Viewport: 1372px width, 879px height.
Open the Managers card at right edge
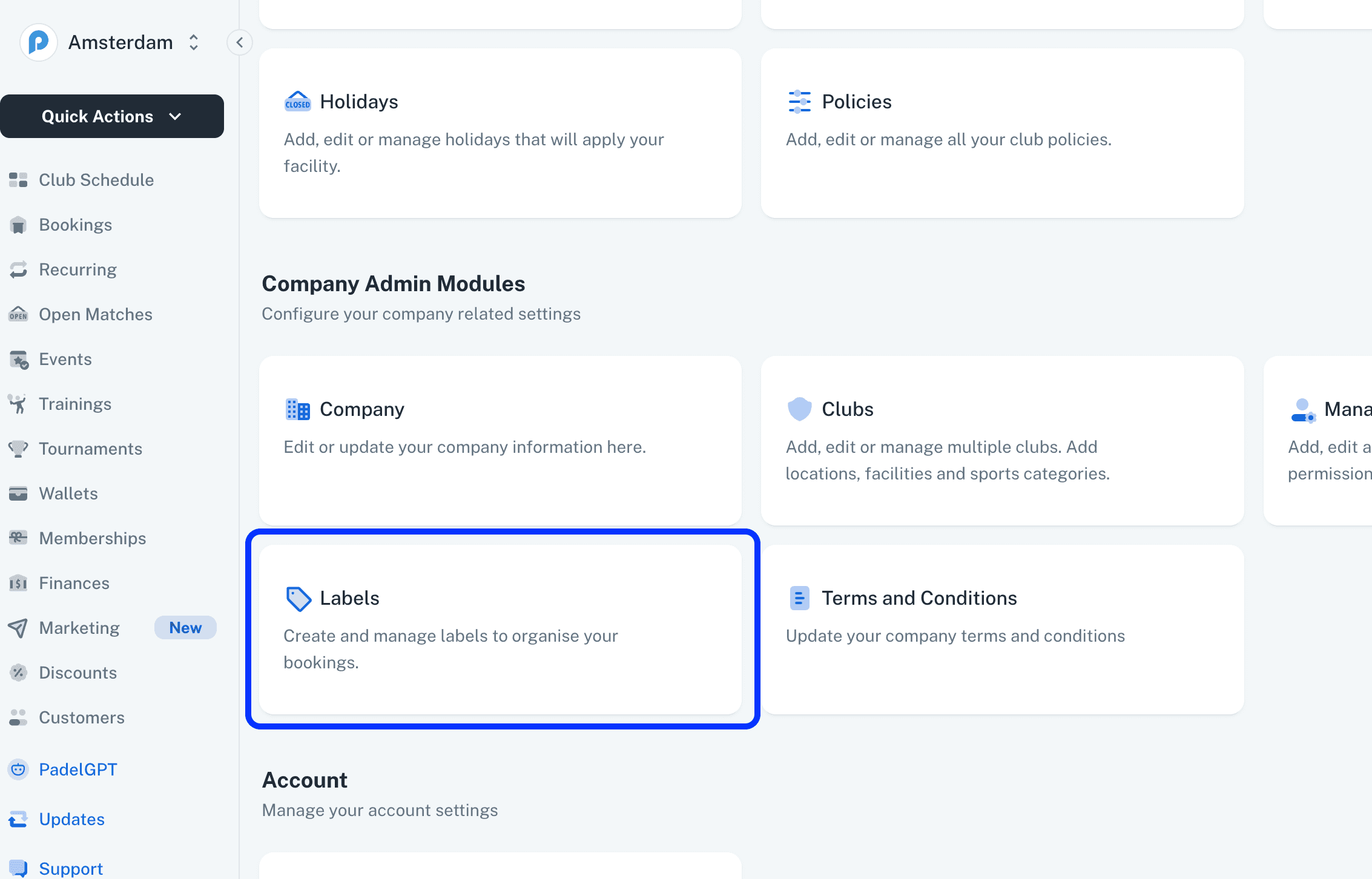click(x=1326, y=441)
